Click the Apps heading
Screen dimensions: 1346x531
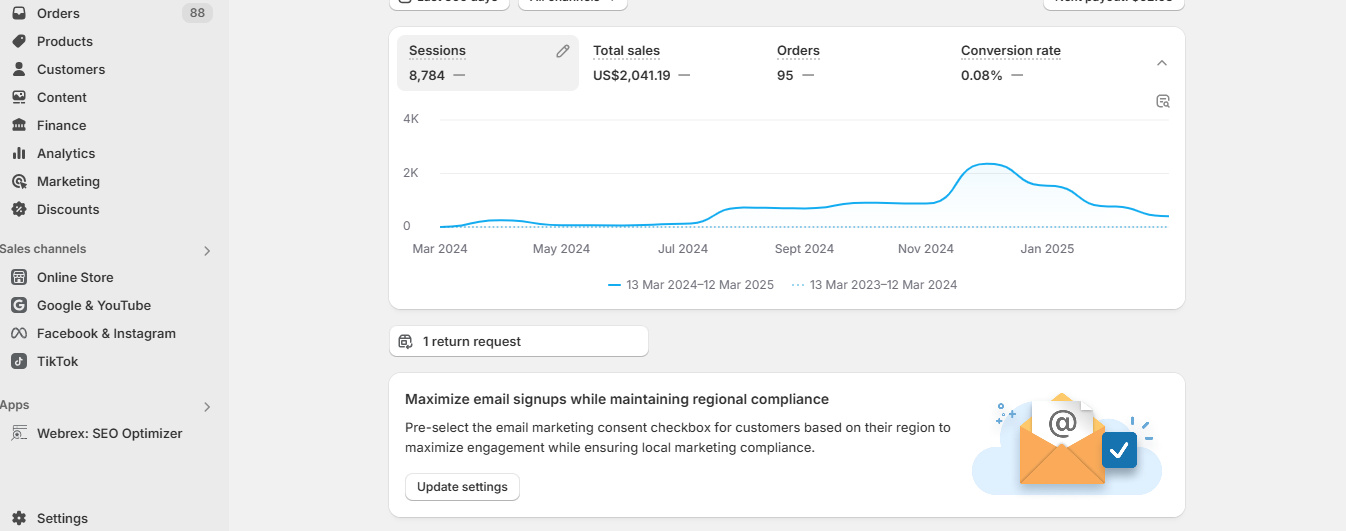click(14, 405)
